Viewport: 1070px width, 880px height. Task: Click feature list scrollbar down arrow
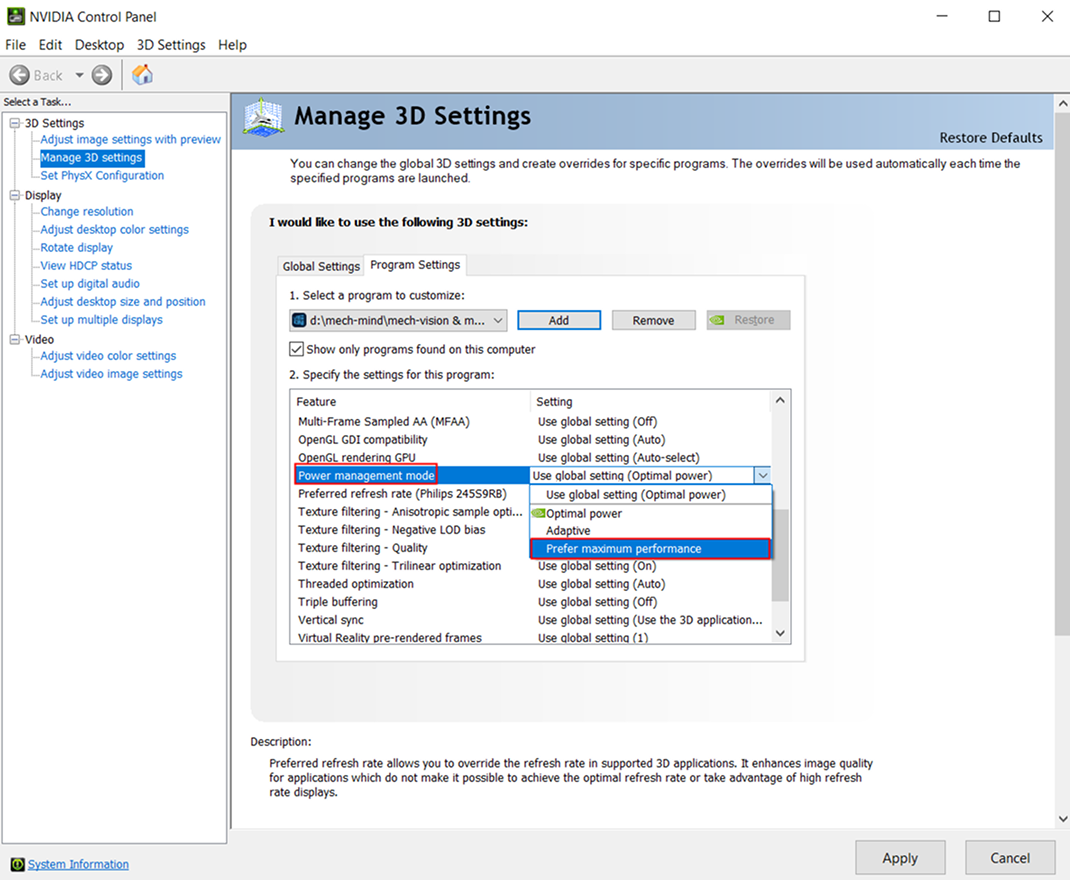pyautogui.click(x=780, y=633)
